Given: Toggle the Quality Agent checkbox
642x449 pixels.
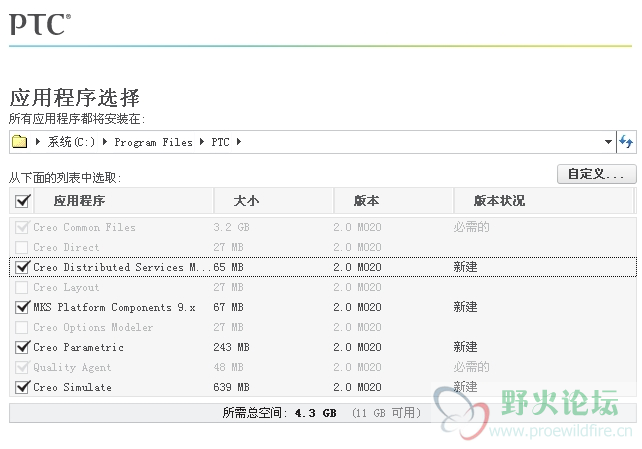Looking at the screenshot, I should (x=22, y=367).
